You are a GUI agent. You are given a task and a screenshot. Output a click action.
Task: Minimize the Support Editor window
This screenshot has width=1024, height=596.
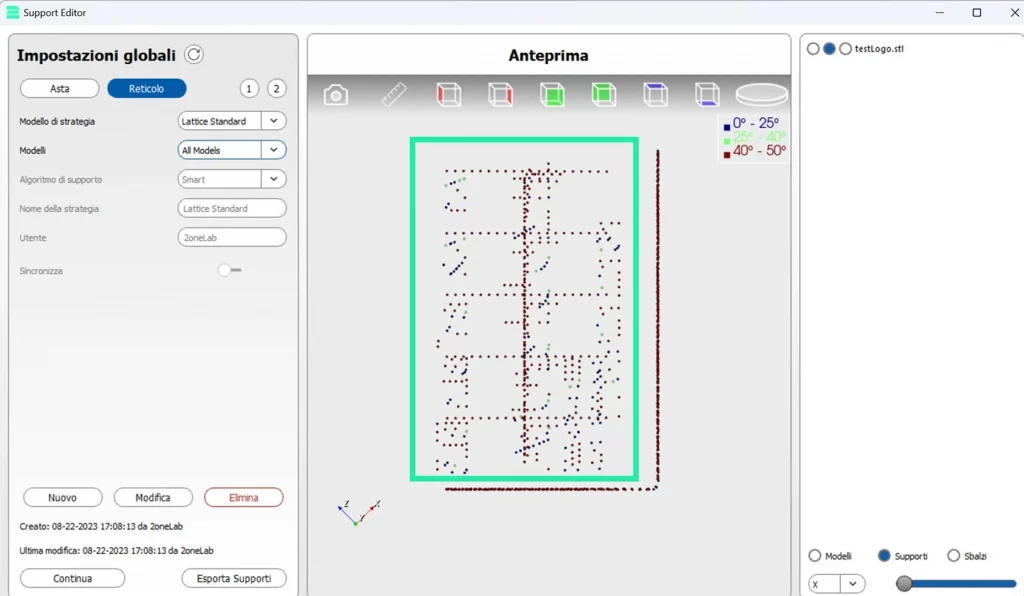[940, 12]
